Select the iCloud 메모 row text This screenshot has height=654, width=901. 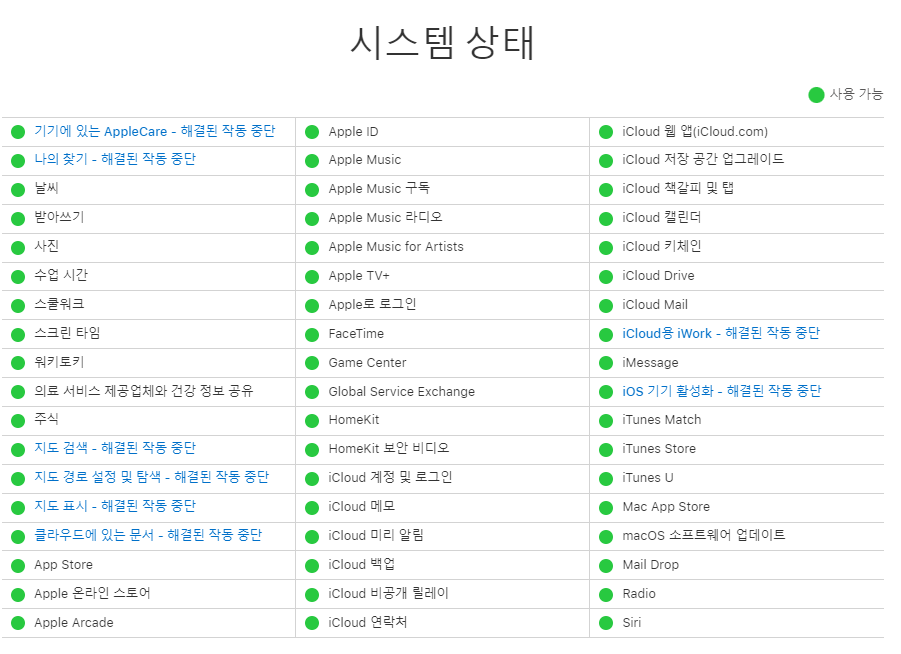pyautogui.click(x=361, y=507)
